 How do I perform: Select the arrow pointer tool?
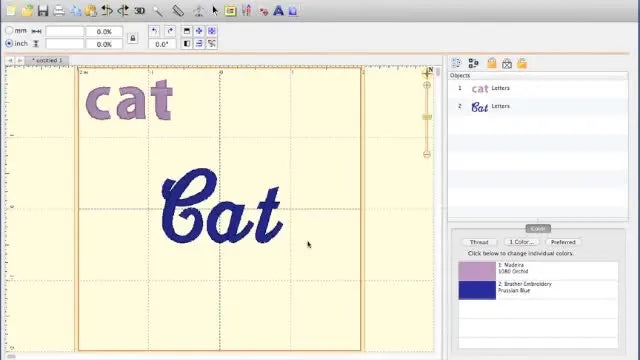click(x=215, y=11)
